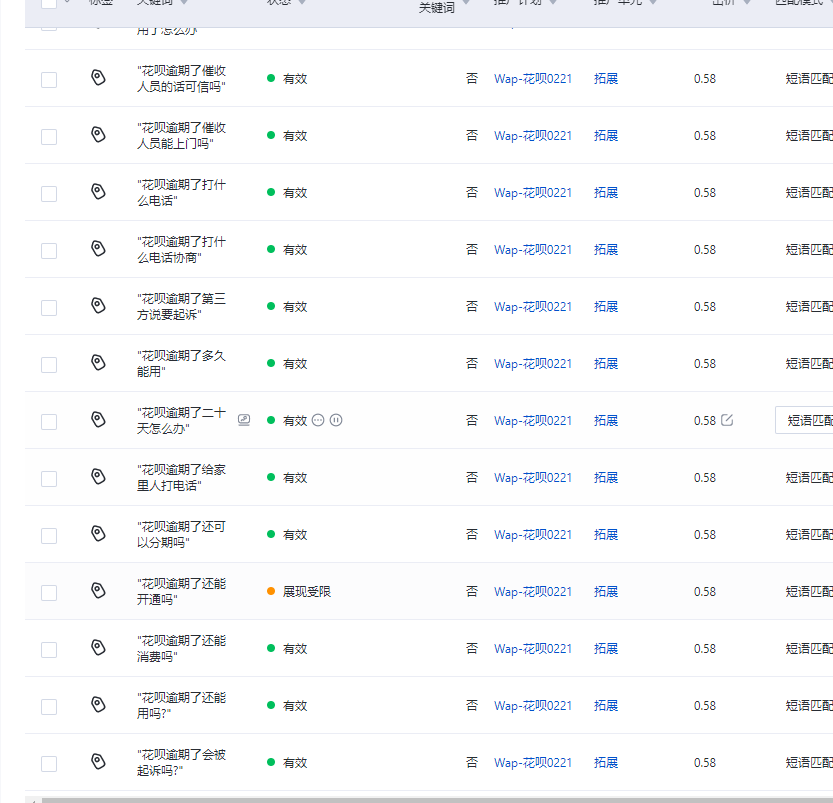Screen dimensions: 833x803
Task: Open 拓展 unit in 还可以分期吗 row
Action: pos(606,535)
